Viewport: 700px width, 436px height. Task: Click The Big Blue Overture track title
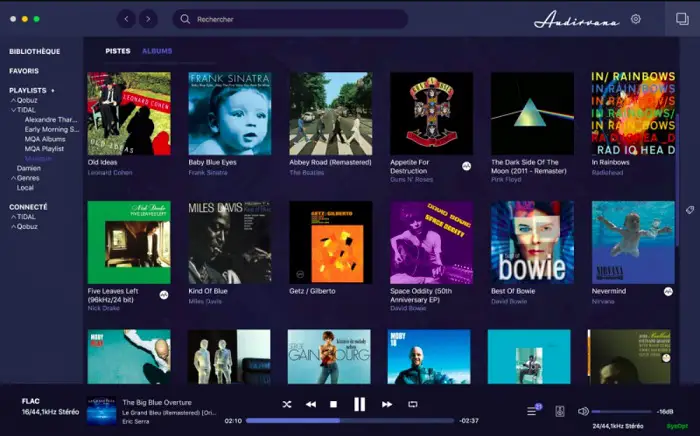tap(157, 403)
